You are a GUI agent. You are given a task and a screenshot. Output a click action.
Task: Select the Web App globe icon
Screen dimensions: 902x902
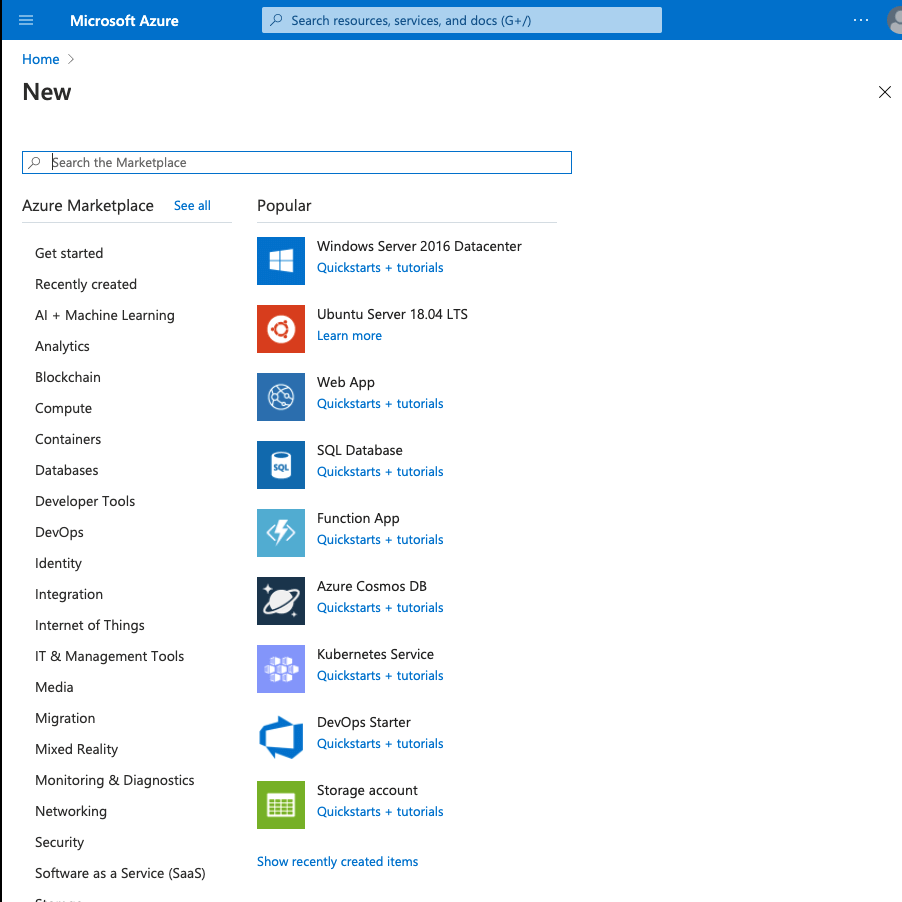click(x=281, y=397)
